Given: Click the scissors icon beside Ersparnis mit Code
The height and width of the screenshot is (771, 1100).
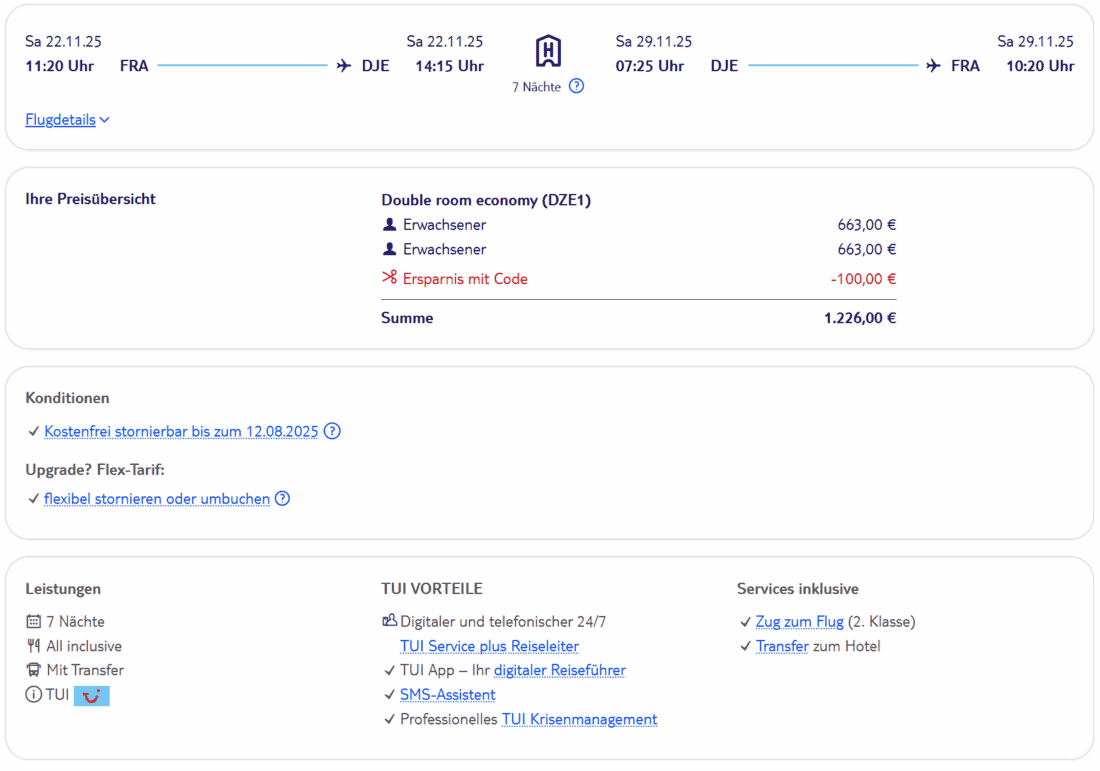Looking at the screenshot, I should tap(390, 279).
